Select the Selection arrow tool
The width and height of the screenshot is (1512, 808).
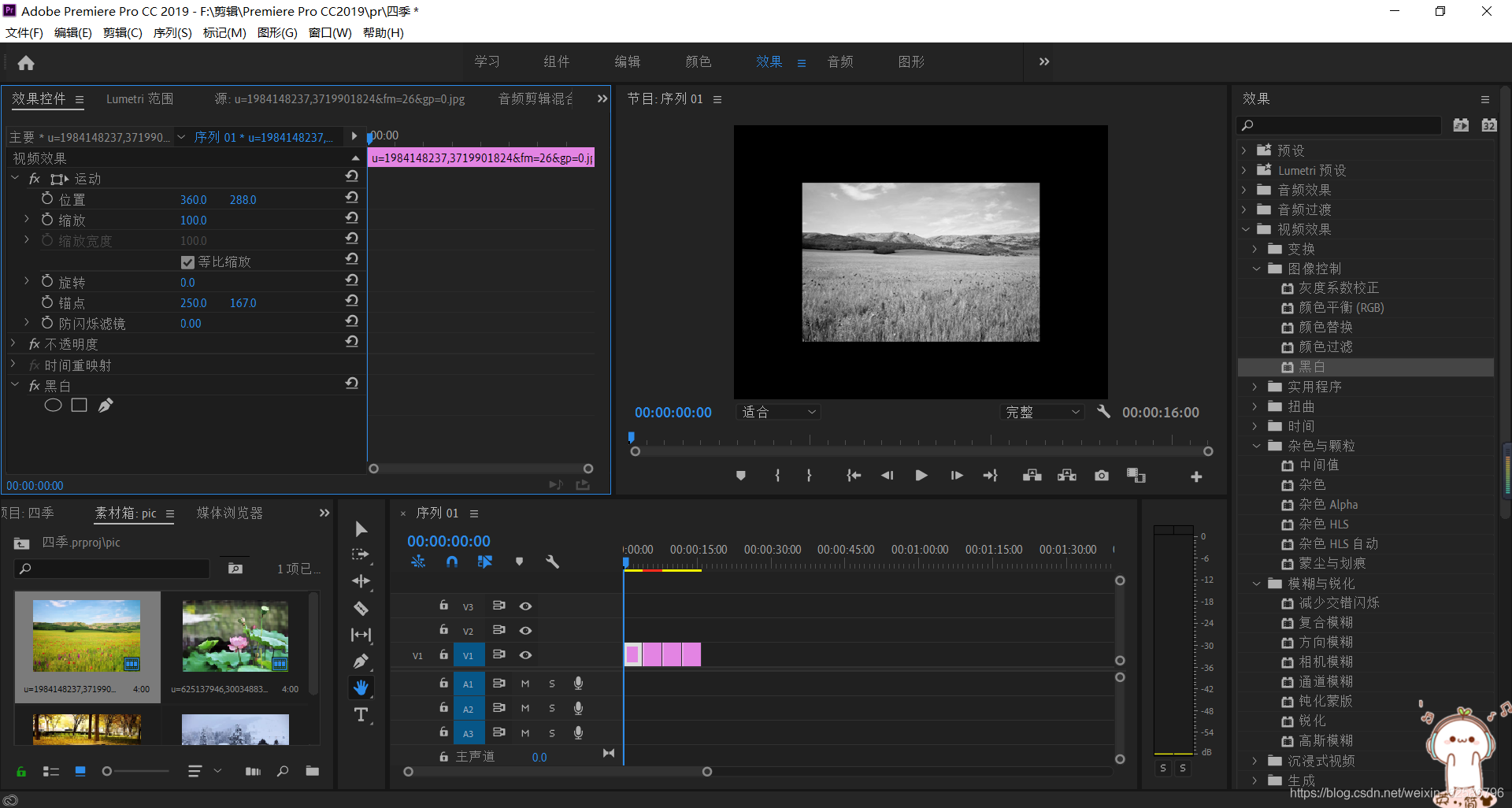(x=361, y=528)
